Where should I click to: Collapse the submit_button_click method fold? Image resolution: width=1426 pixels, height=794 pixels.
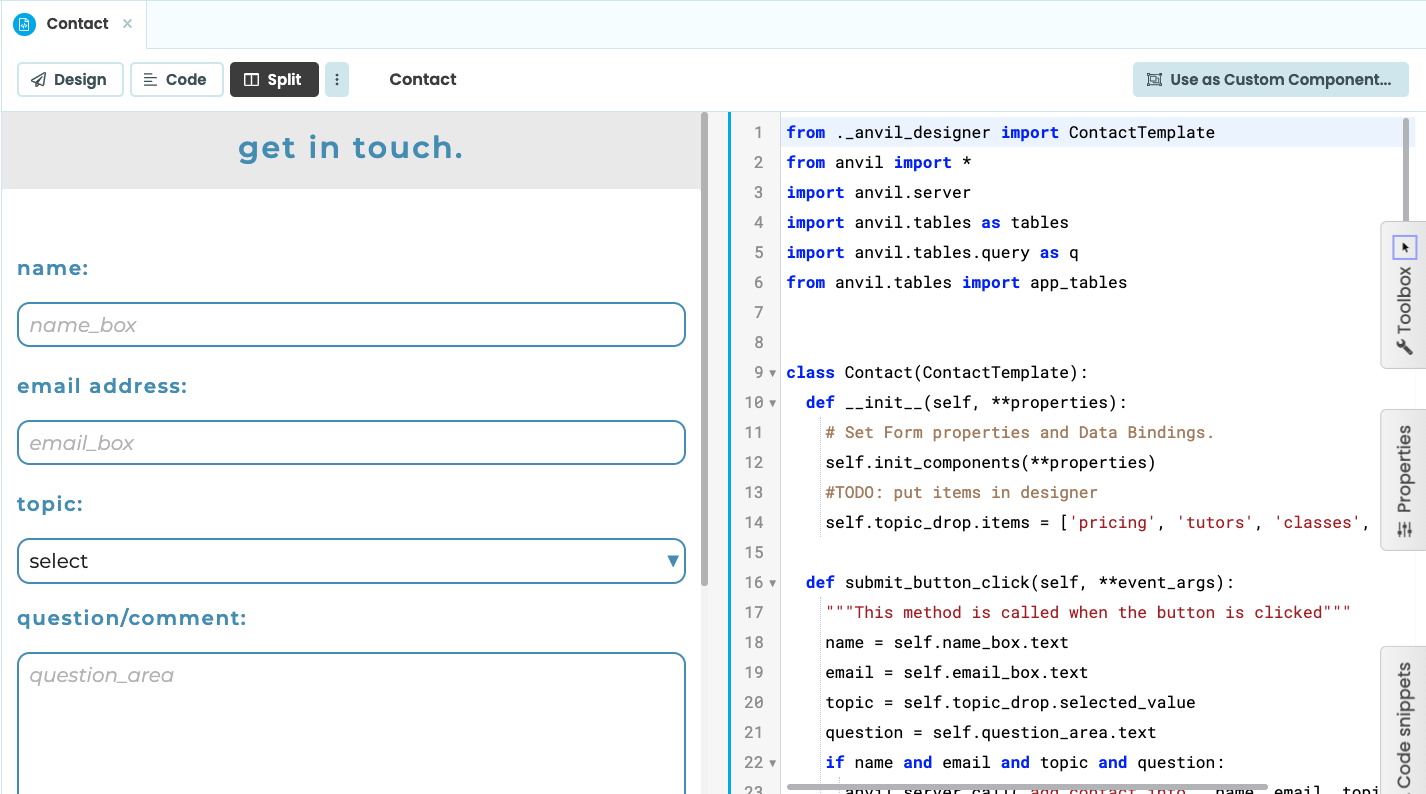[770, 582]
